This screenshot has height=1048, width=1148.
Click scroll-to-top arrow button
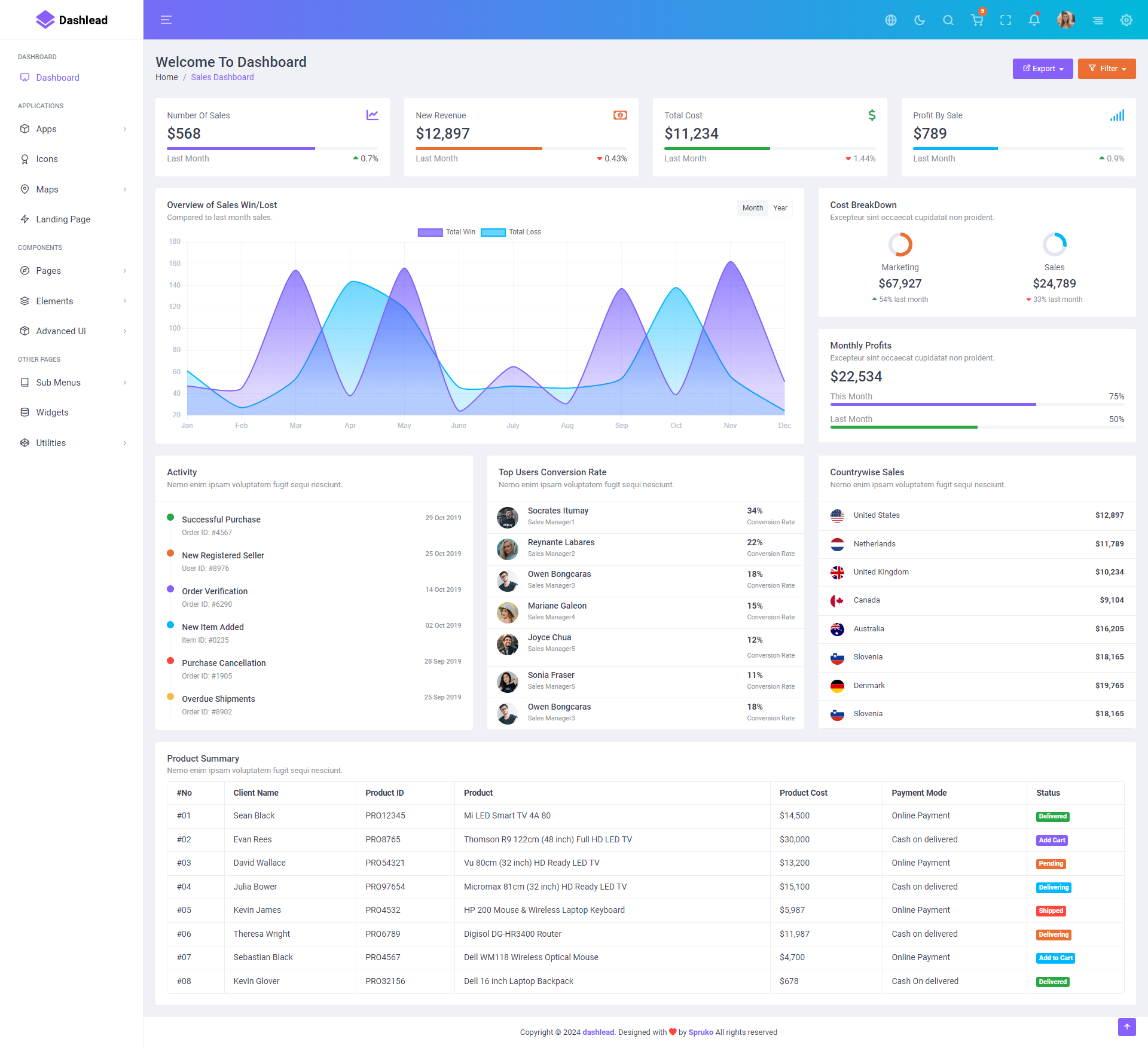1126,1026
